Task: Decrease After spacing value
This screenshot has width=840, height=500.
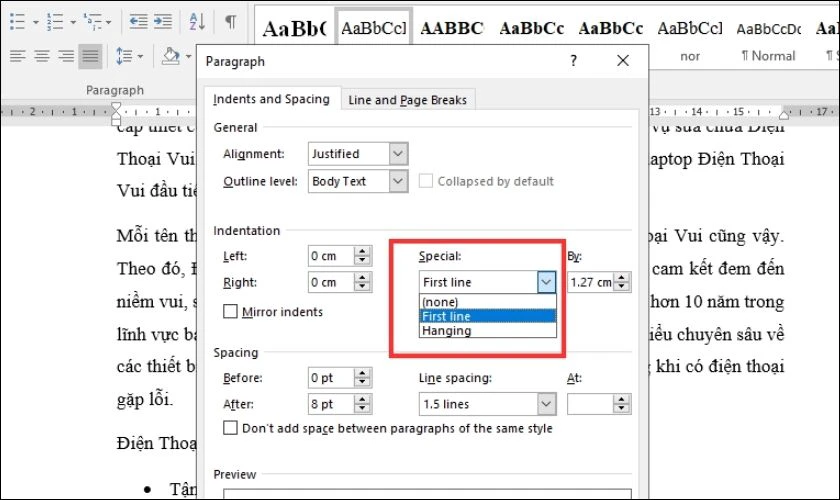Action: (x=363, y=409)
